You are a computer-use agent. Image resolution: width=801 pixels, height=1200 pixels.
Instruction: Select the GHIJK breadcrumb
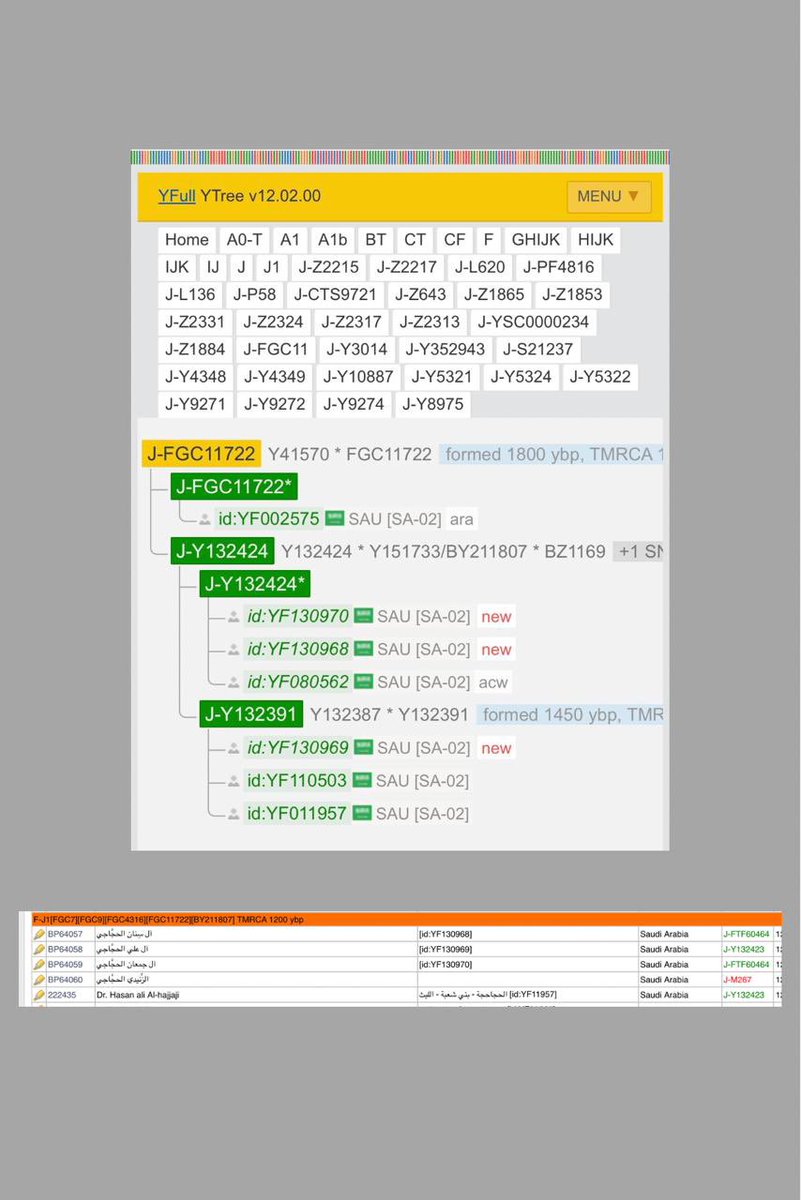pyautogui.click(x=536, y=240)
